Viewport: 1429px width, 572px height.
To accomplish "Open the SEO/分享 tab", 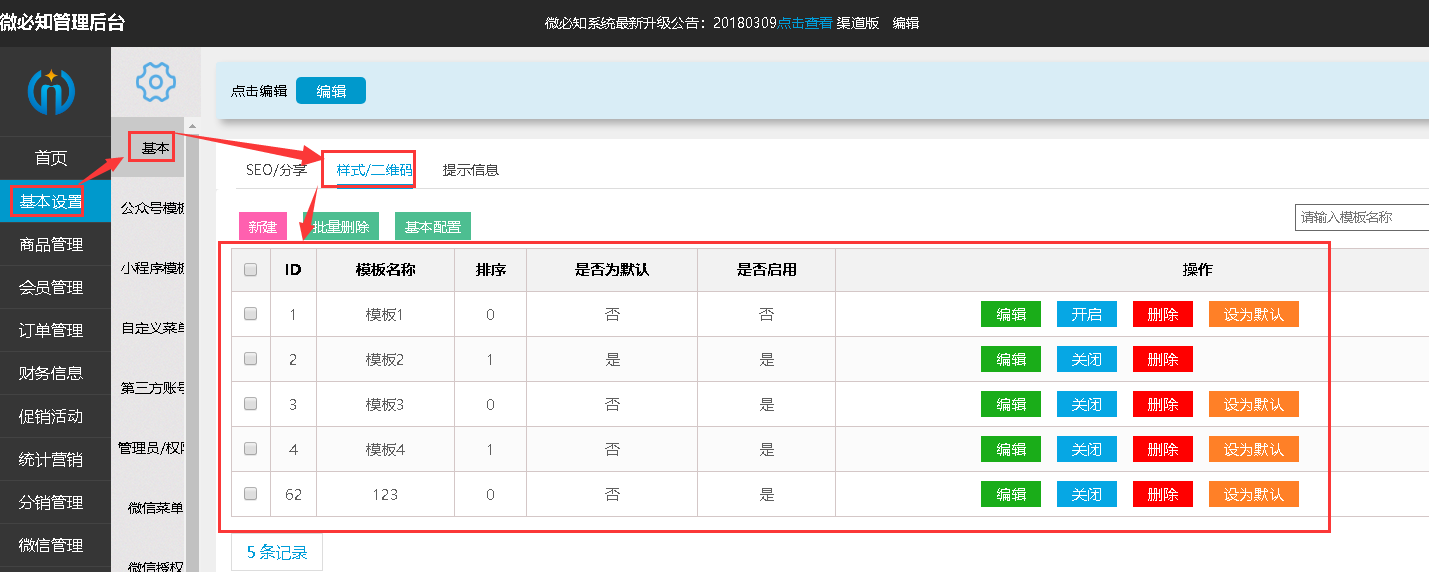I will (x=276, y=170).
